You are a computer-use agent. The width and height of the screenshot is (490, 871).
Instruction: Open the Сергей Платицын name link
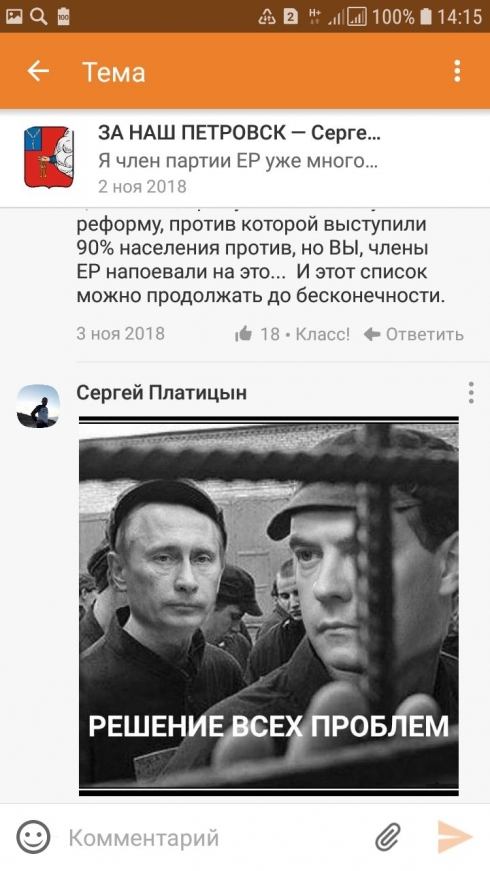tap(162, 393)
